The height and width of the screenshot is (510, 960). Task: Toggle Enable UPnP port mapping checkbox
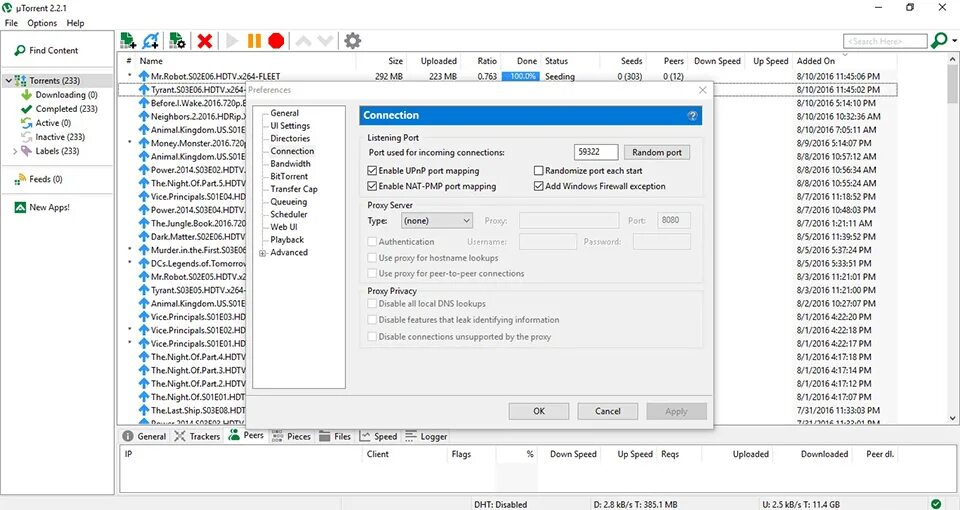pyautogui.click(x=372, y=171)
